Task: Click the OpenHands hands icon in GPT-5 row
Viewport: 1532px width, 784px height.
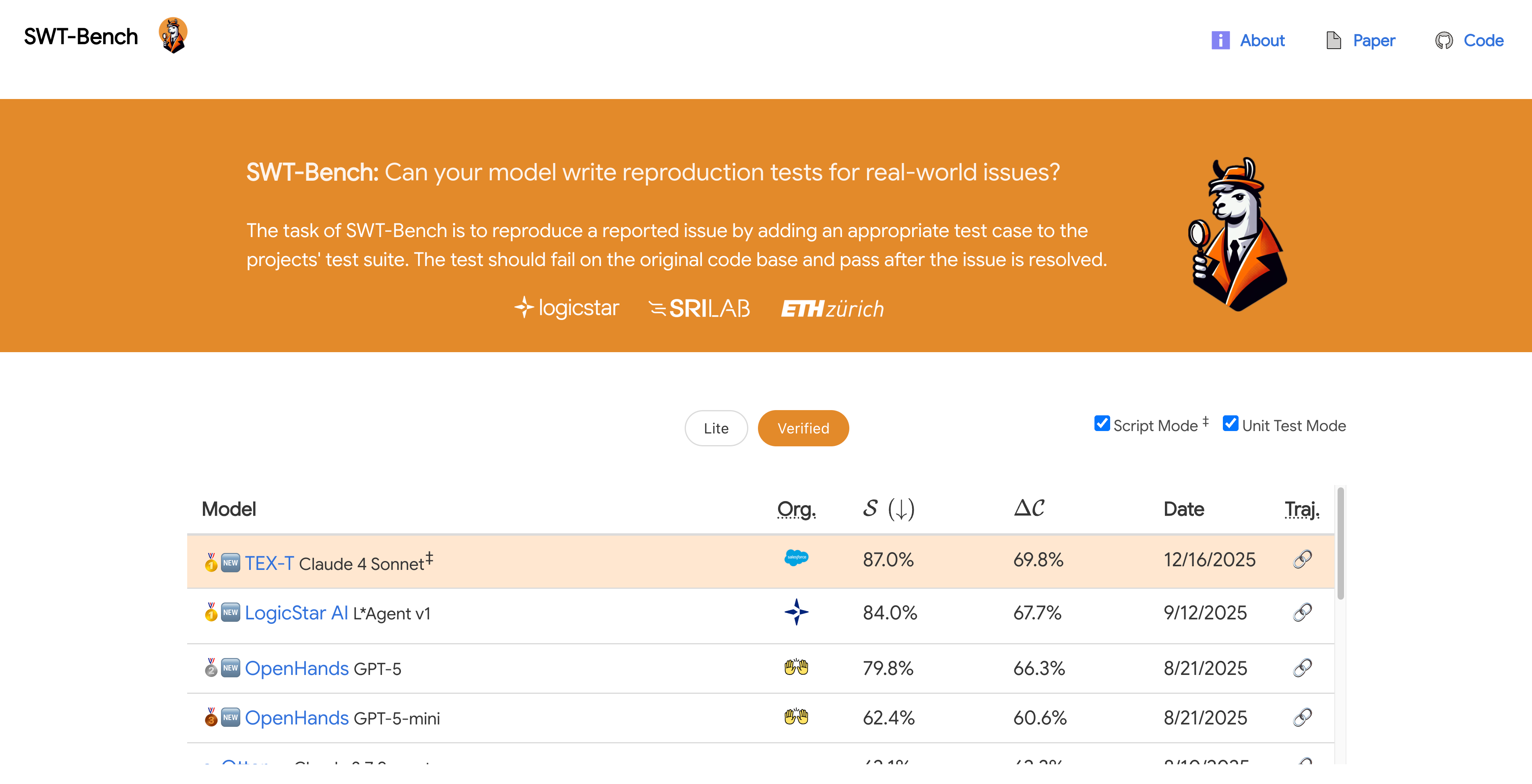Action: pos(796,667)
